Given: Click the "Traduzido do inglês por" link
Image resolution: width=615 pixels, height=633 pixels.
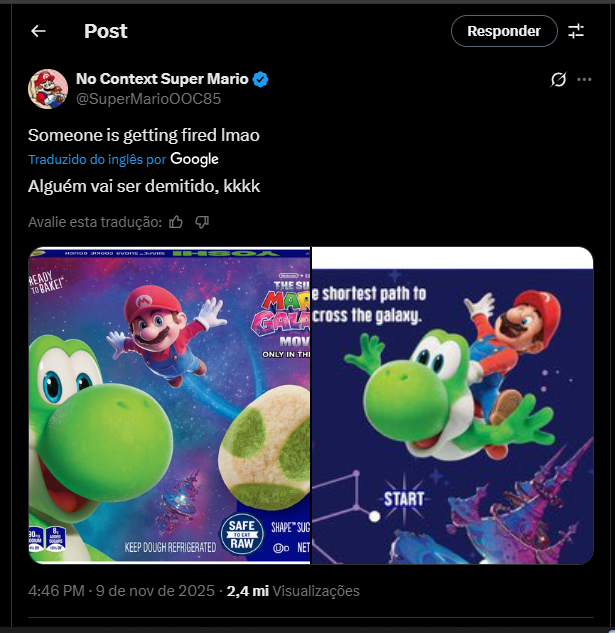Looking at the screenshot, I should click(x=96, y=159).
